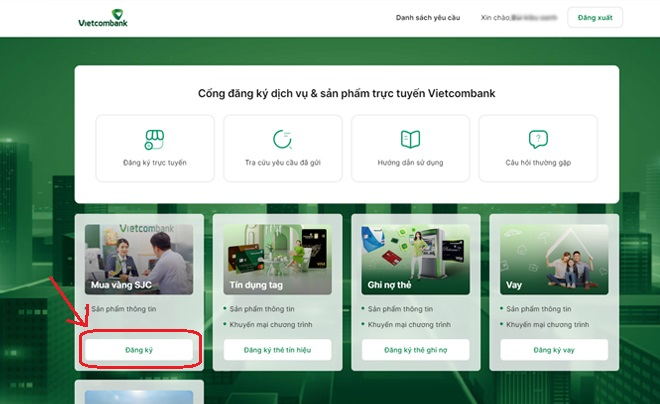Open the Mua vàng SJC card image
The image size is (660, 404).
click(x=138, y=258)
